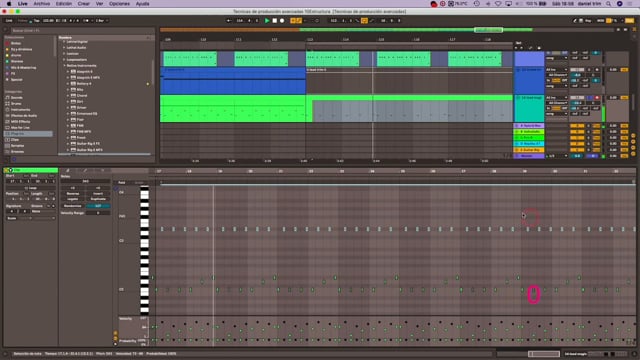Click the Link button

[9, 20]
